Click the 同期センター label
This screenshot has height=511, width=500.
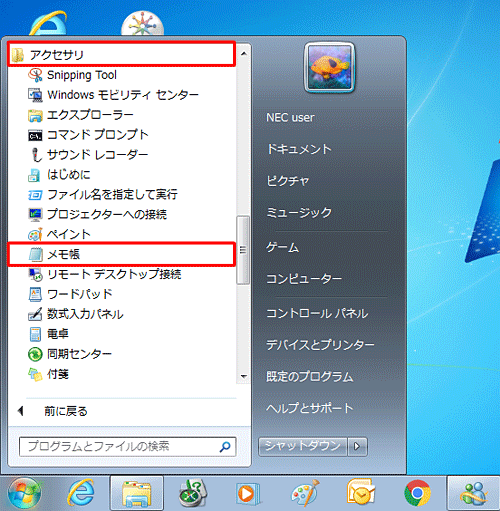point(79,354)
